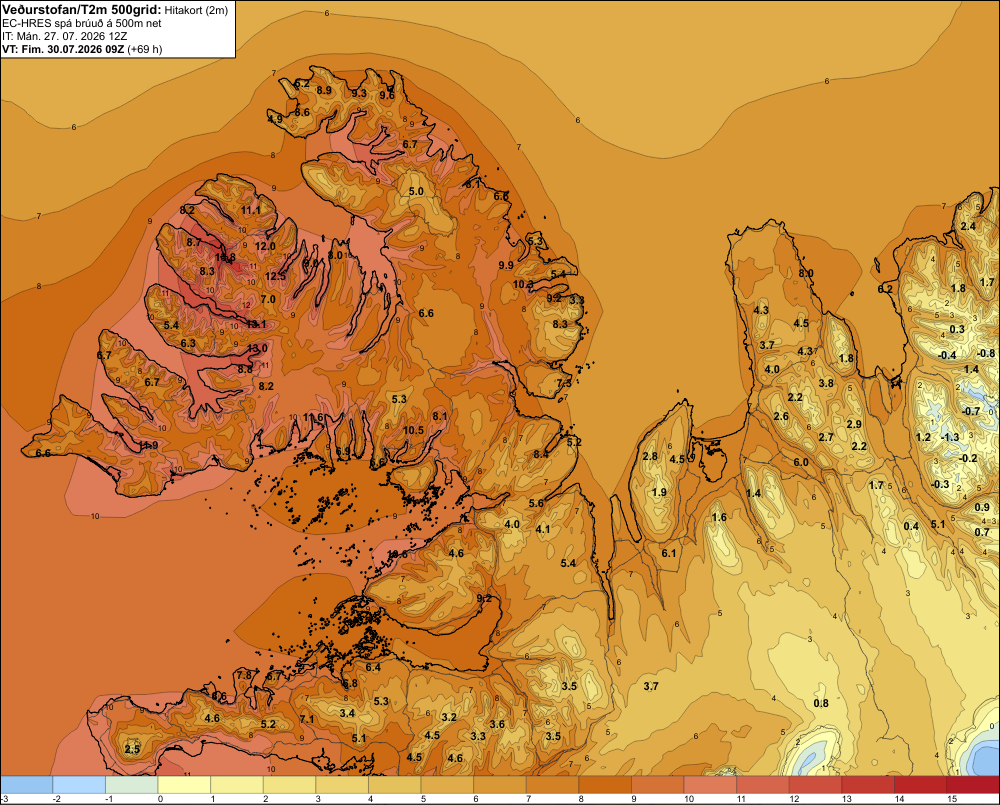The image size is (1000, 805).
Task: Click the legend color segment between 10 and 11
Action: pos(710,784)
